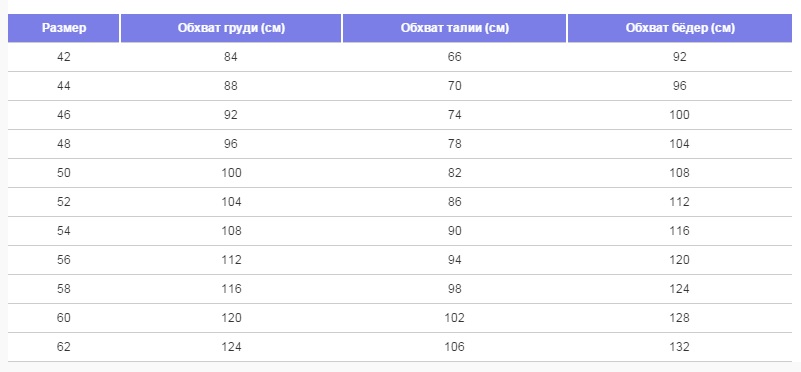
Task: Click the Обхват груди (см) header
Action: tap(231, 28)
